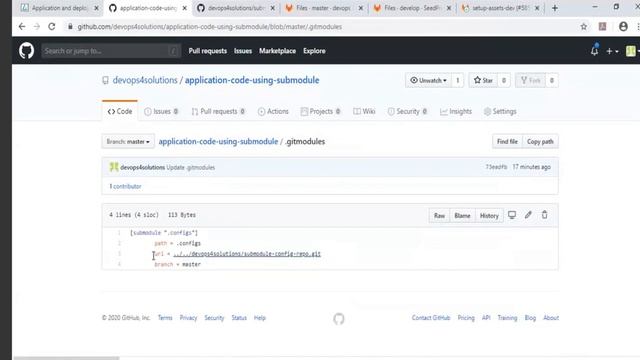This screenshot has height=360, width=640.
Task: Click the browser forward arrow
Action: click(x=37, y=27)
